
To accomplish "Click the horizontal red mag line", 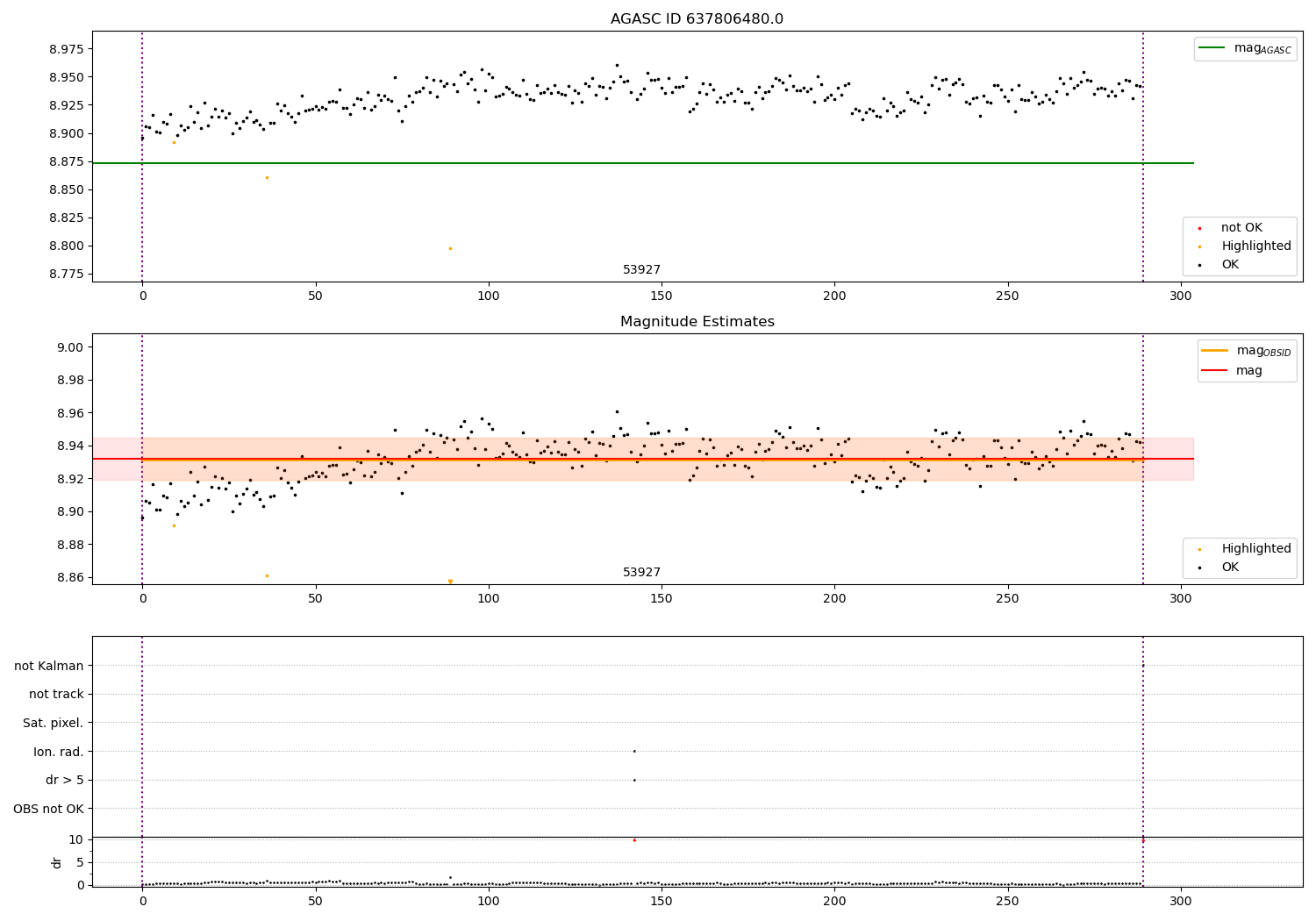I will (x=642, y=459).
